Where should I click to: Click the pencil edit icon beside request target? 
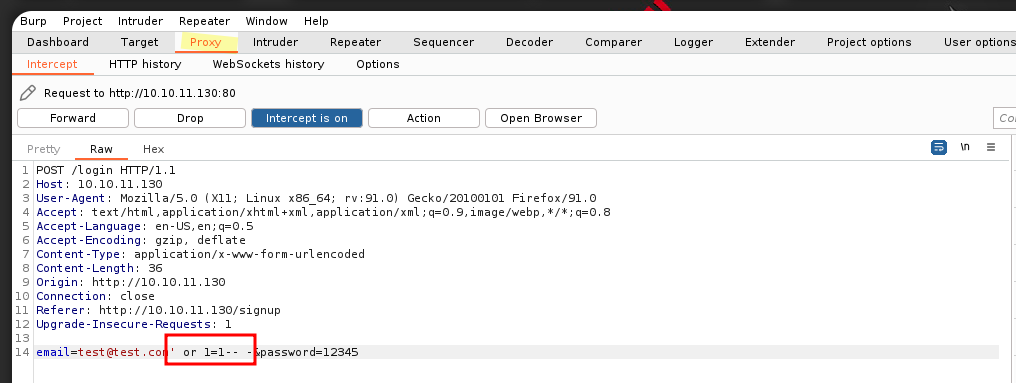click(28, 93)
